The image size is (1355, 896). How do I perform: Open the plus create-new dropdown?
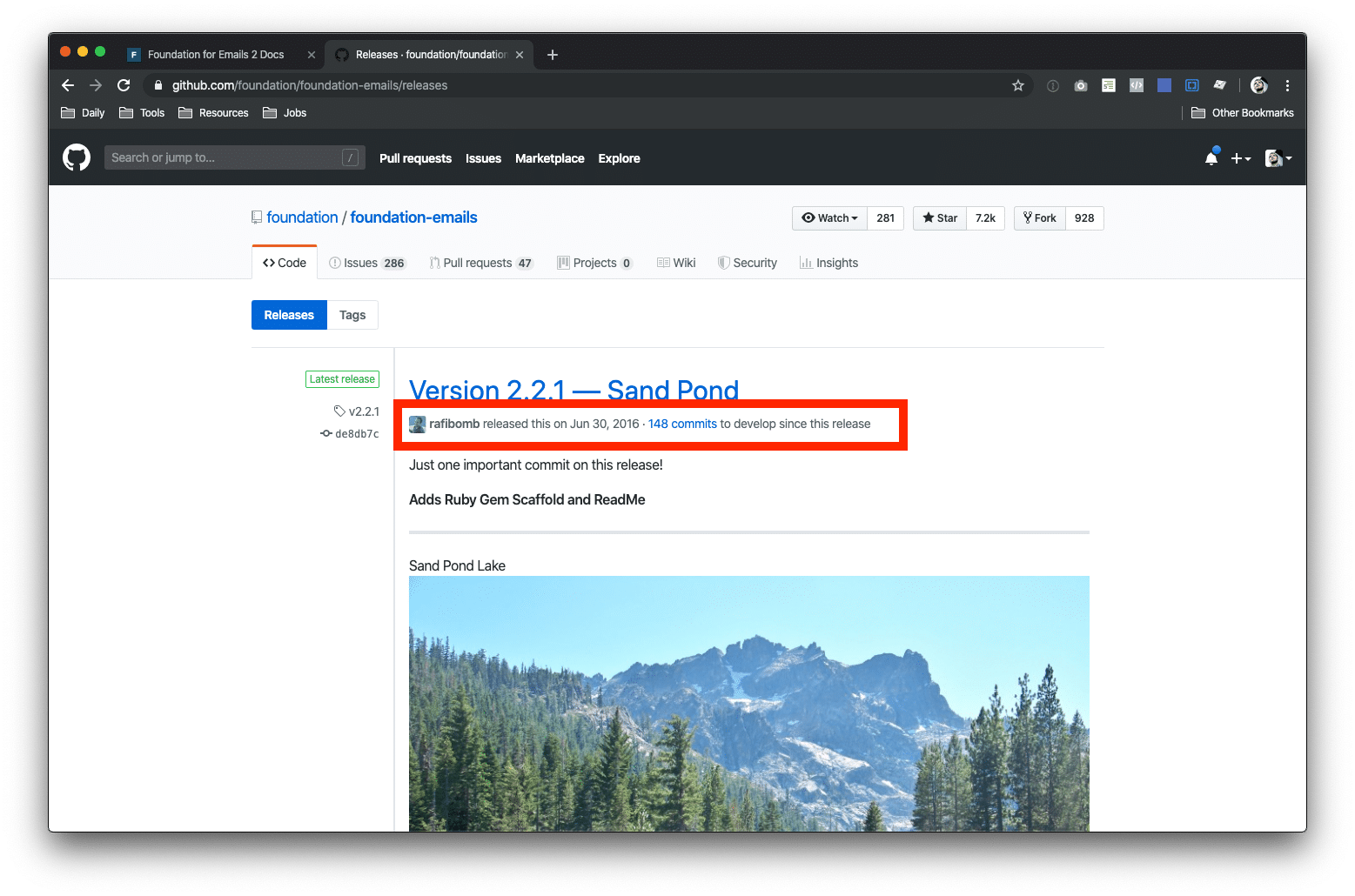coord(1241,158)
